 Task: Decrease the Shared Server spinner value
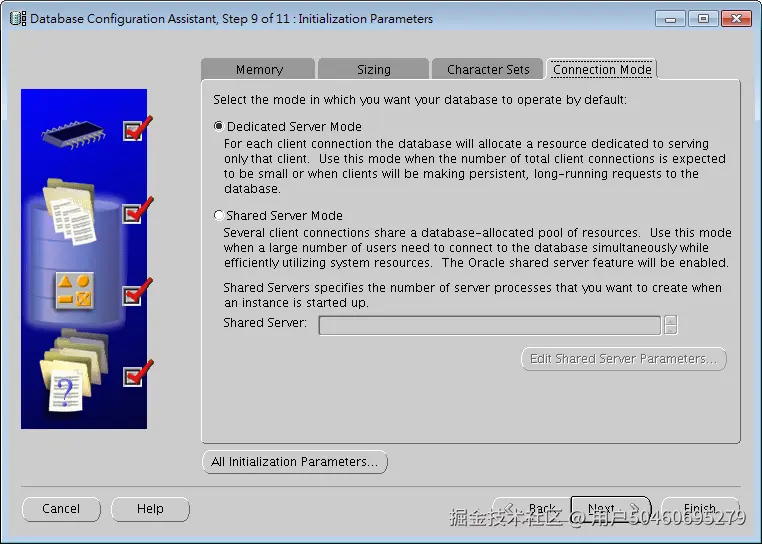tap(671, 330)
